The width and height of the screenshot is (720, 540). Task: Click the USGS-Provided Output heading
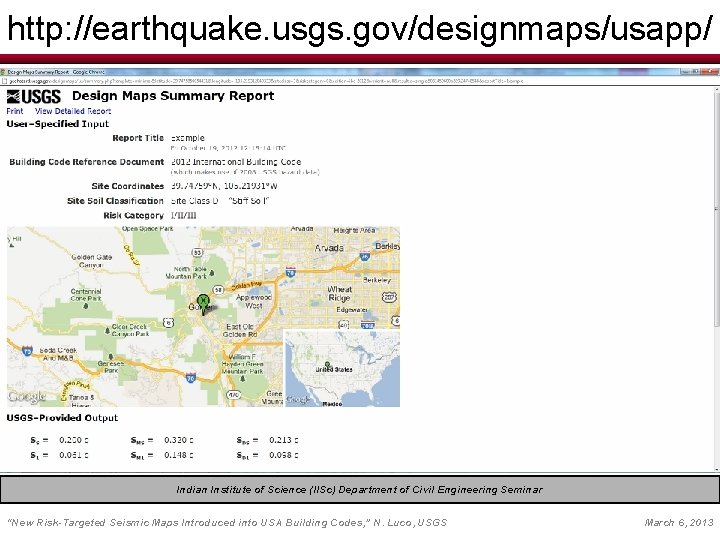(62, 418)
